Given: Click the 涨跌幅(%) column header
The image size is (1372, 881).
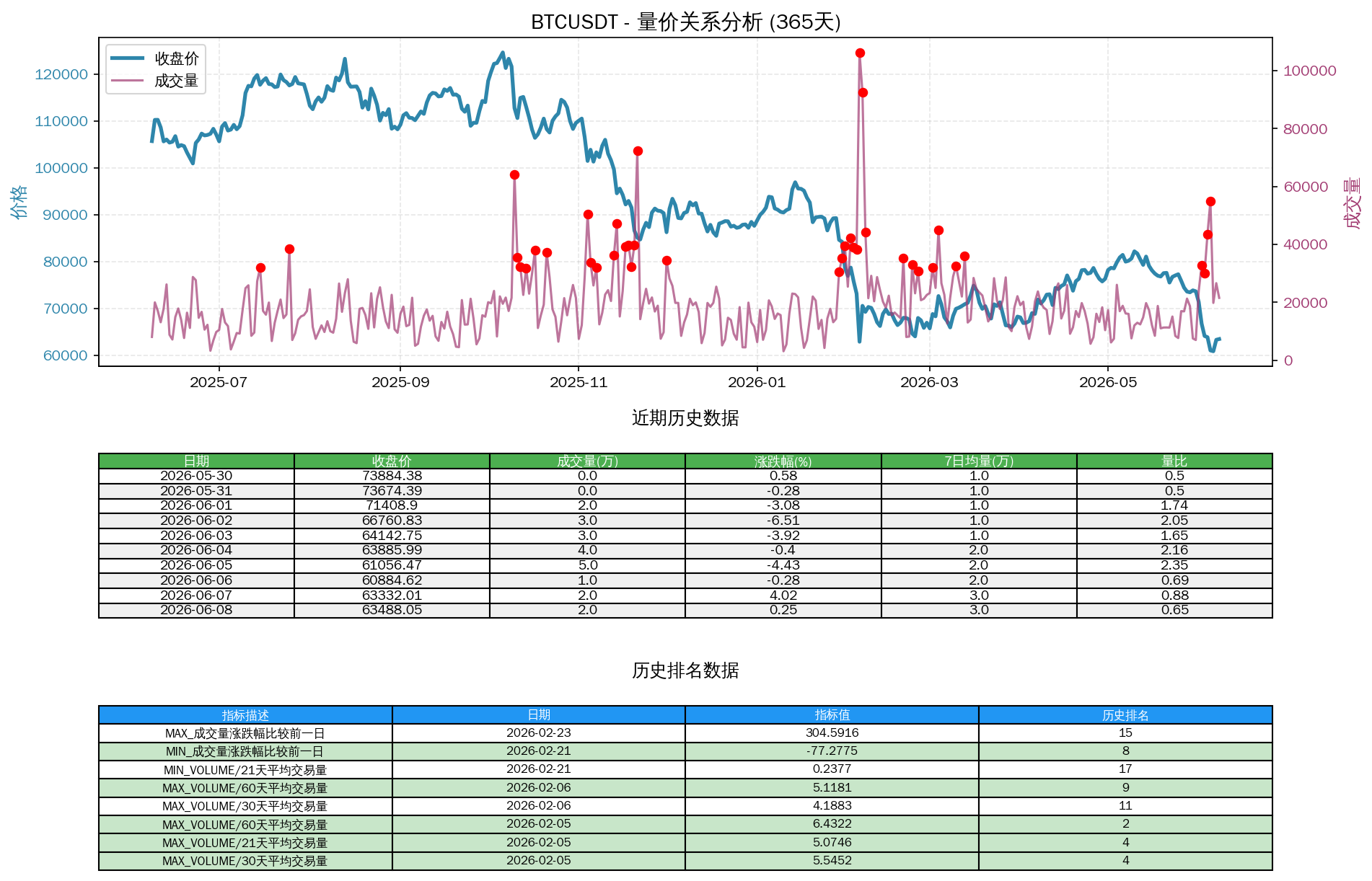Looking at the screenshot, I should (x=783, y=461).
